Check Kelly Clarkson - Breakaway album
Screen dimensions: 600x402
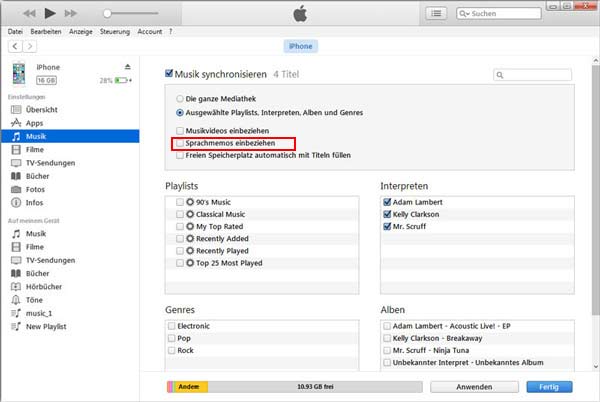point(387,338)
